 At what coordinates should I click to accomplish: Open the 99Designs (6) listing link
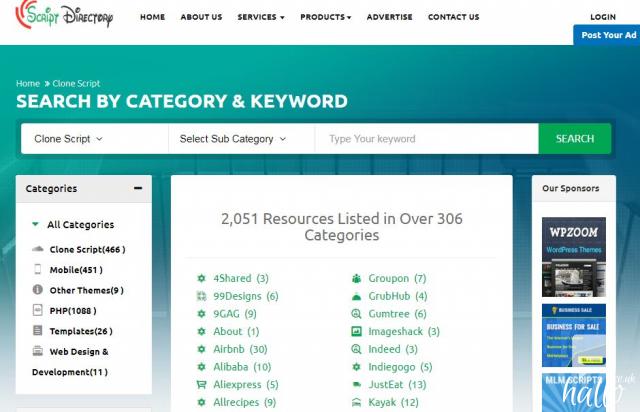pos(246,296)
